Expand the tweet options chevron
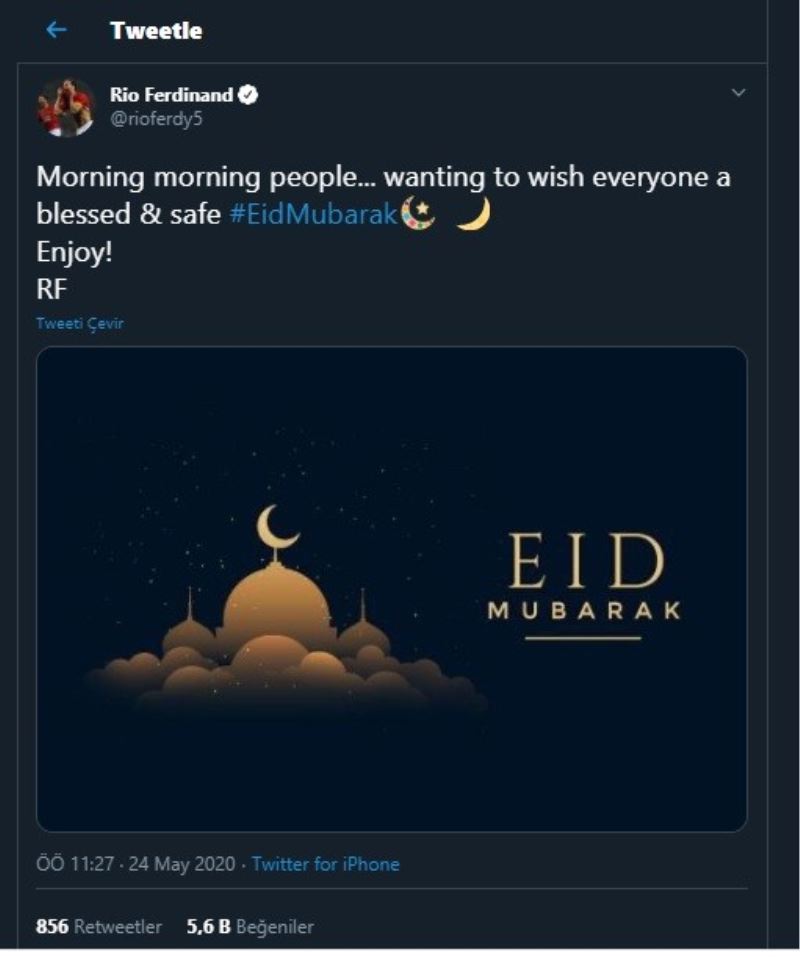 click(739, 94)
